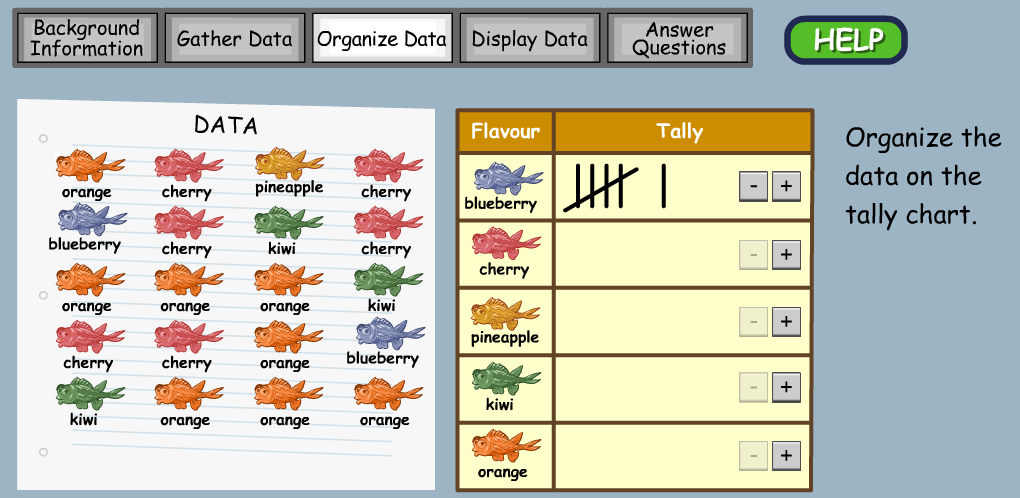This screenshot has width=1020, height=498.
Task: Add a tally mark for cherry
Action: 786,255
